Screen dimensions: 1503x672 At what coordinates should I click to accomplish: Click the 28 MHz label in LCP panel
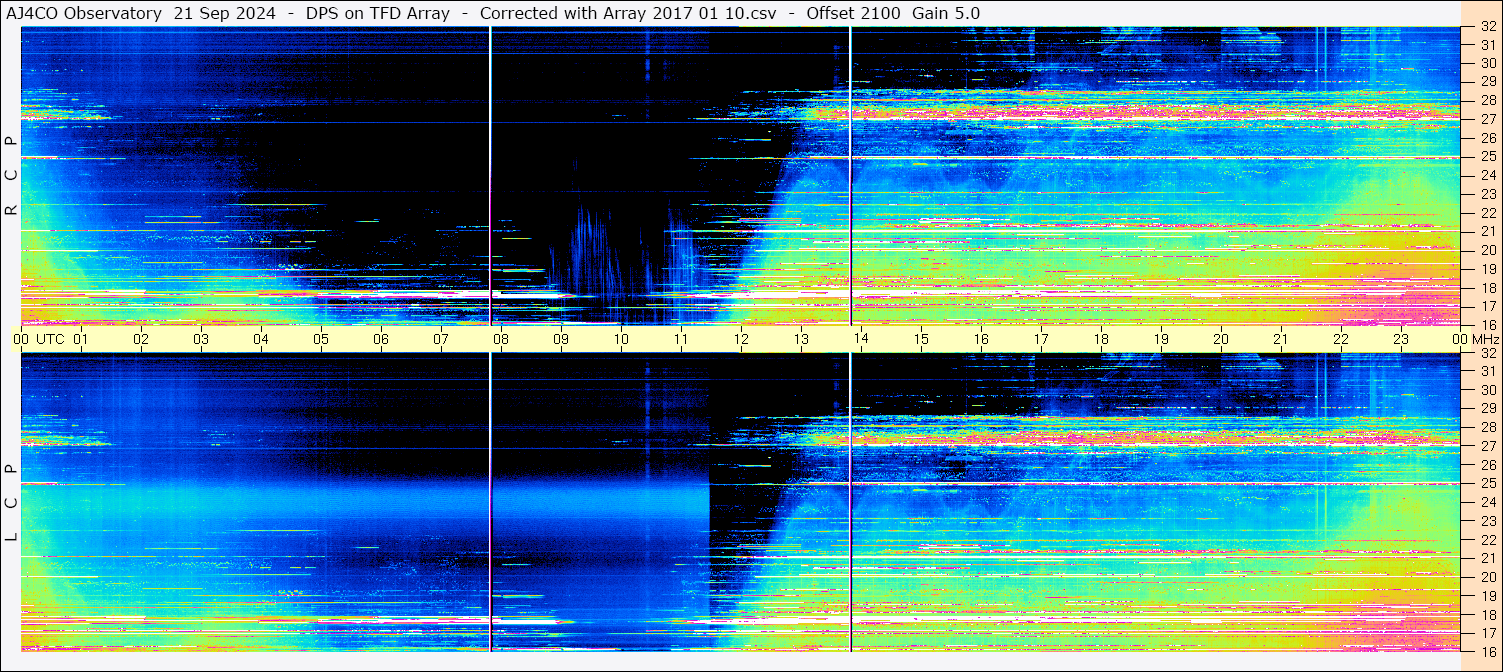[x=1488, y=427]
